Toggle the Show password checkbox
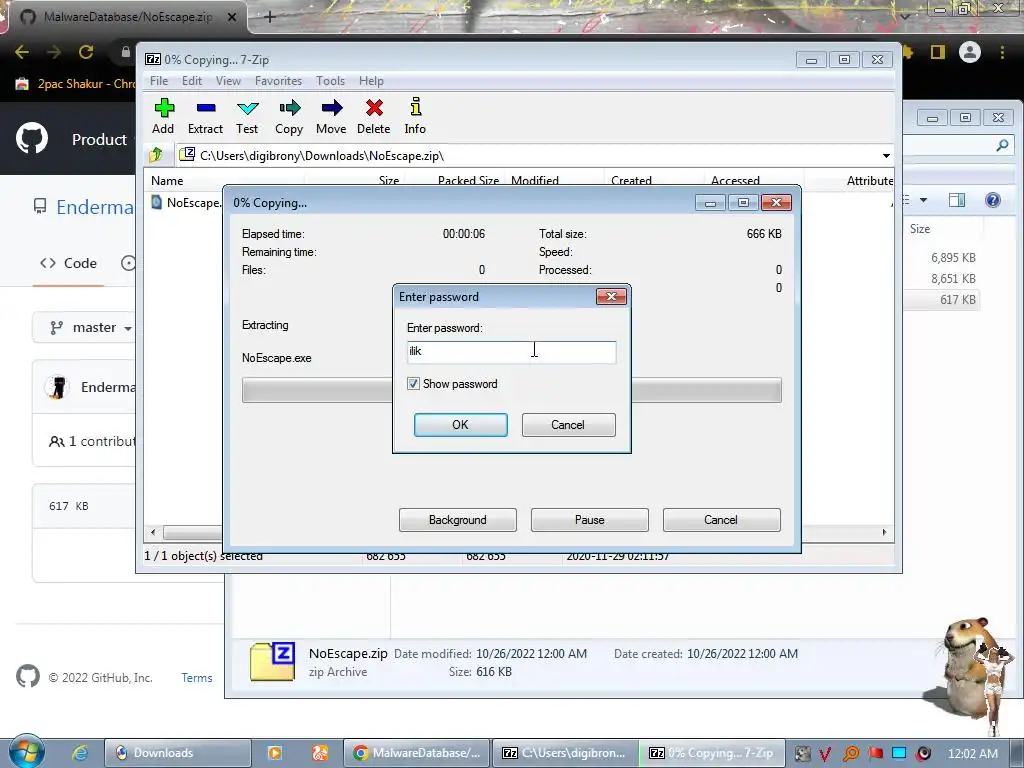 point(413,383)
